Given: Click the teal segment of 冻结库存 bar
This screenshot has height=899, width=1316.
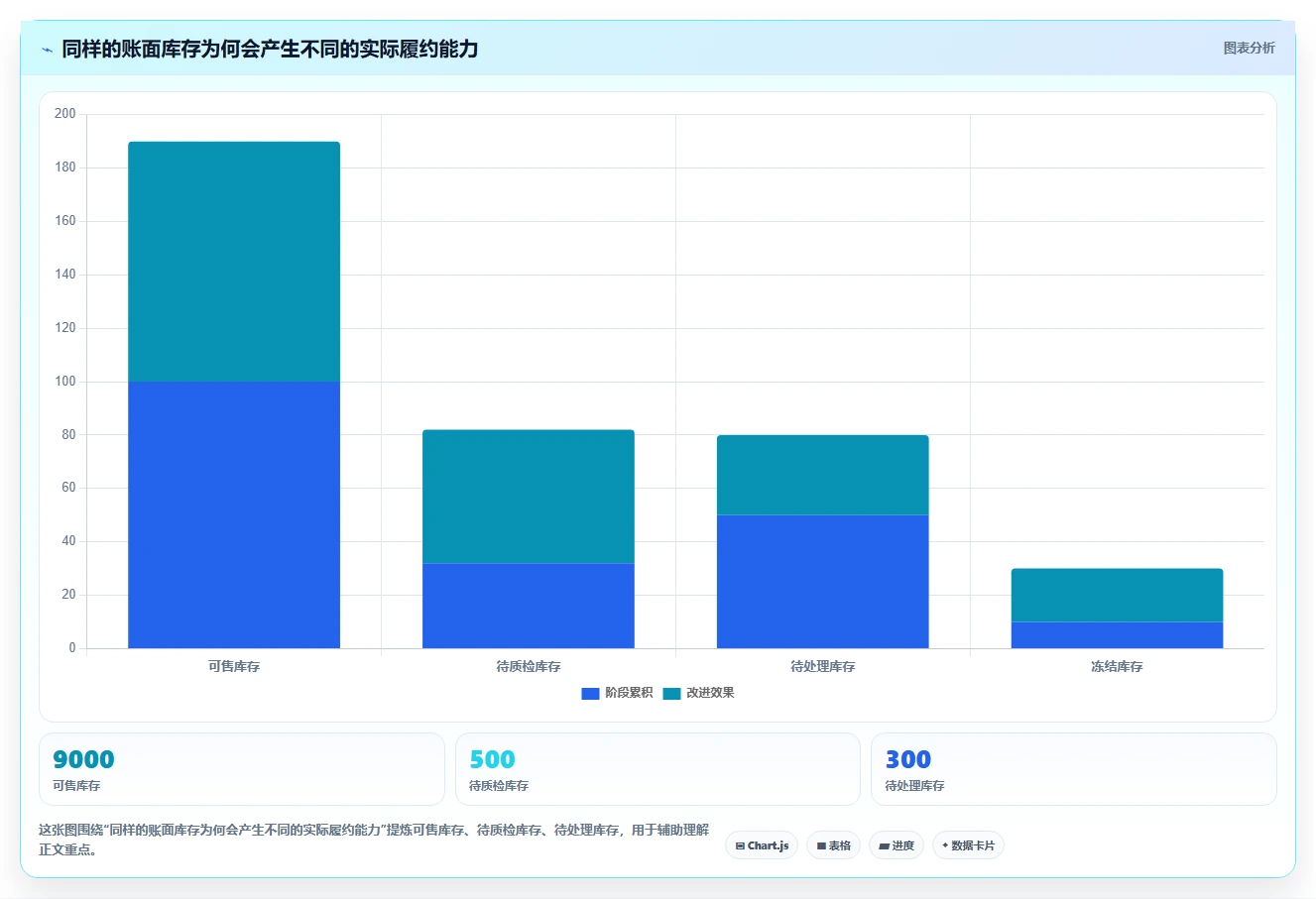Looking at the screenshot, I should coord(1117,595).
